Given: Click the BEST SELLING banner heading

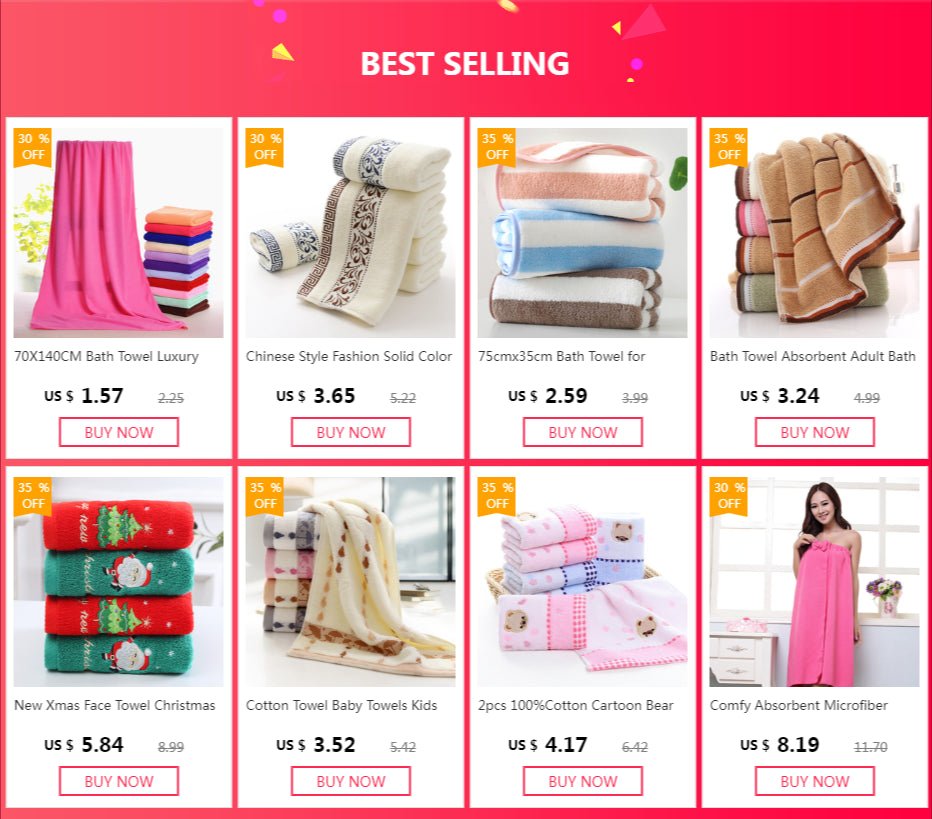Looking at the screenshot, I should pos(465,64).
